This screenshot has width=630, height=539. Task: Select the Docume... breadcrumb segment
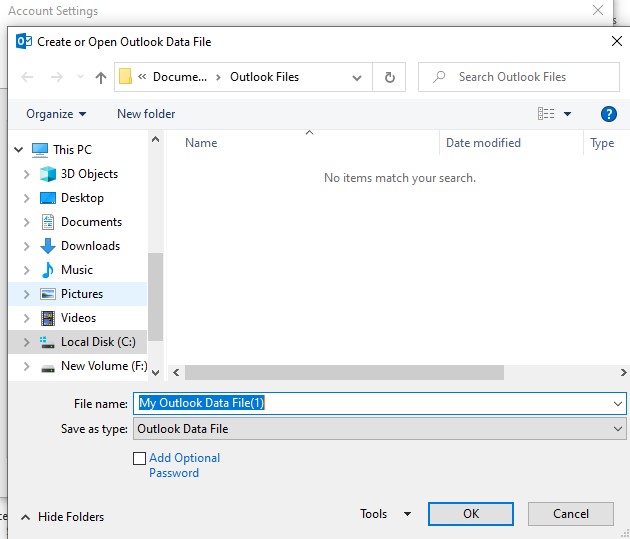pyautogui.click(x=180, y=77)
